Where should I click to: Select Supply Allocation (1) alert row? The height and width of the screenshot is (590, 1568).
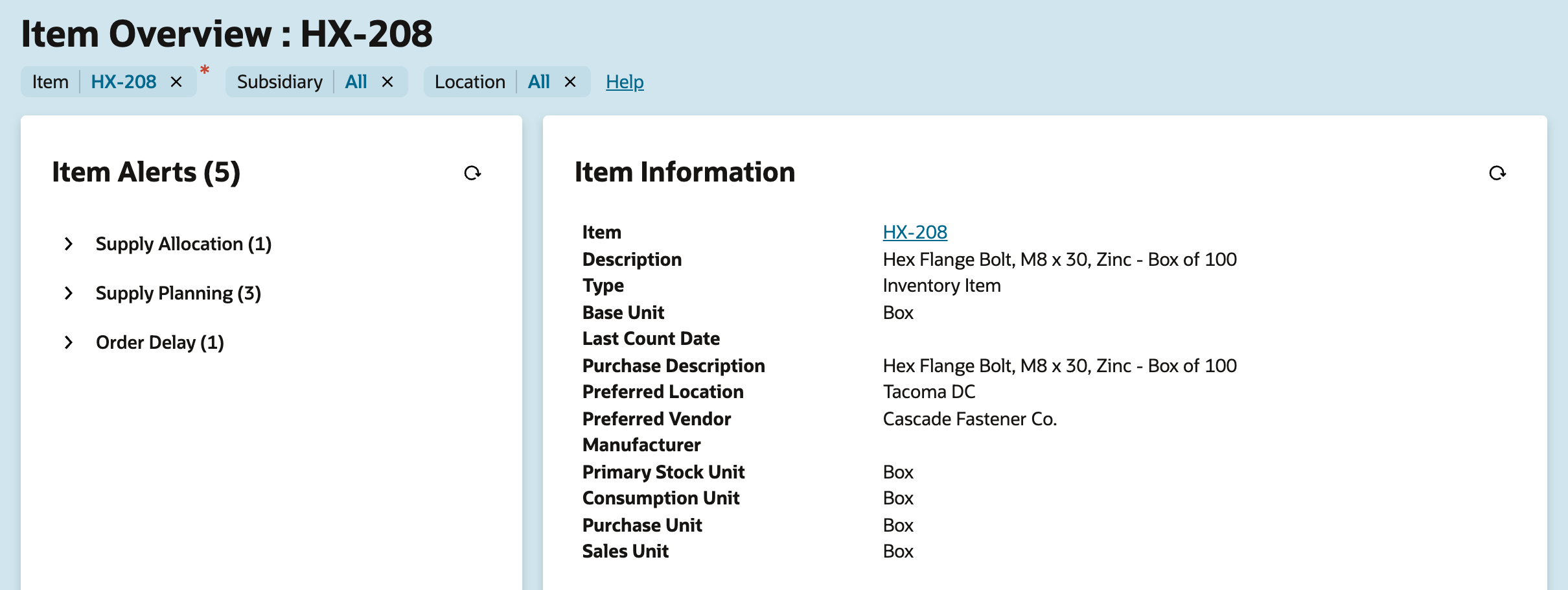pos(183,244)
